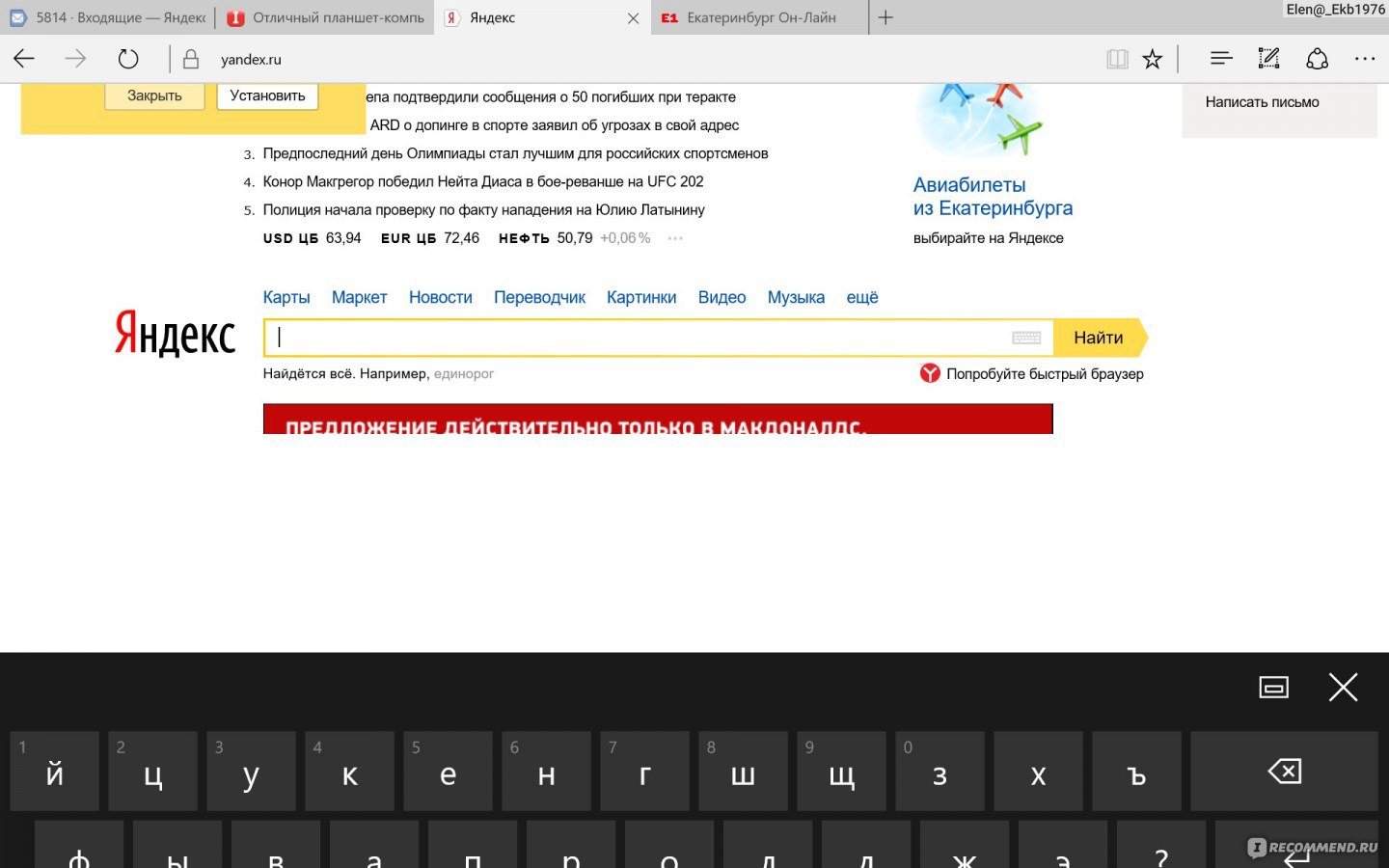Go back with the browser back arrow
Image resolution: width=1389 pixels, height=868 pixels.
click(24, 59)
